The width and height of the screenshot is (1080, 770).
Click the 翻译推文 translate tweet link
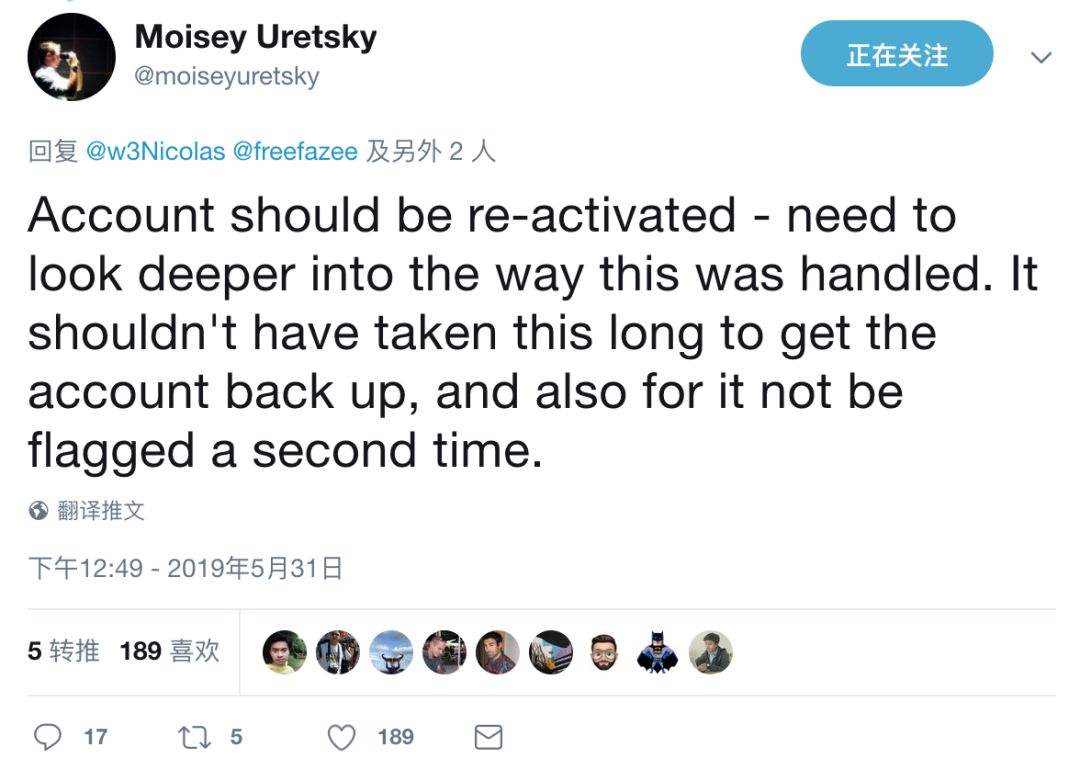tap(100, 511)
